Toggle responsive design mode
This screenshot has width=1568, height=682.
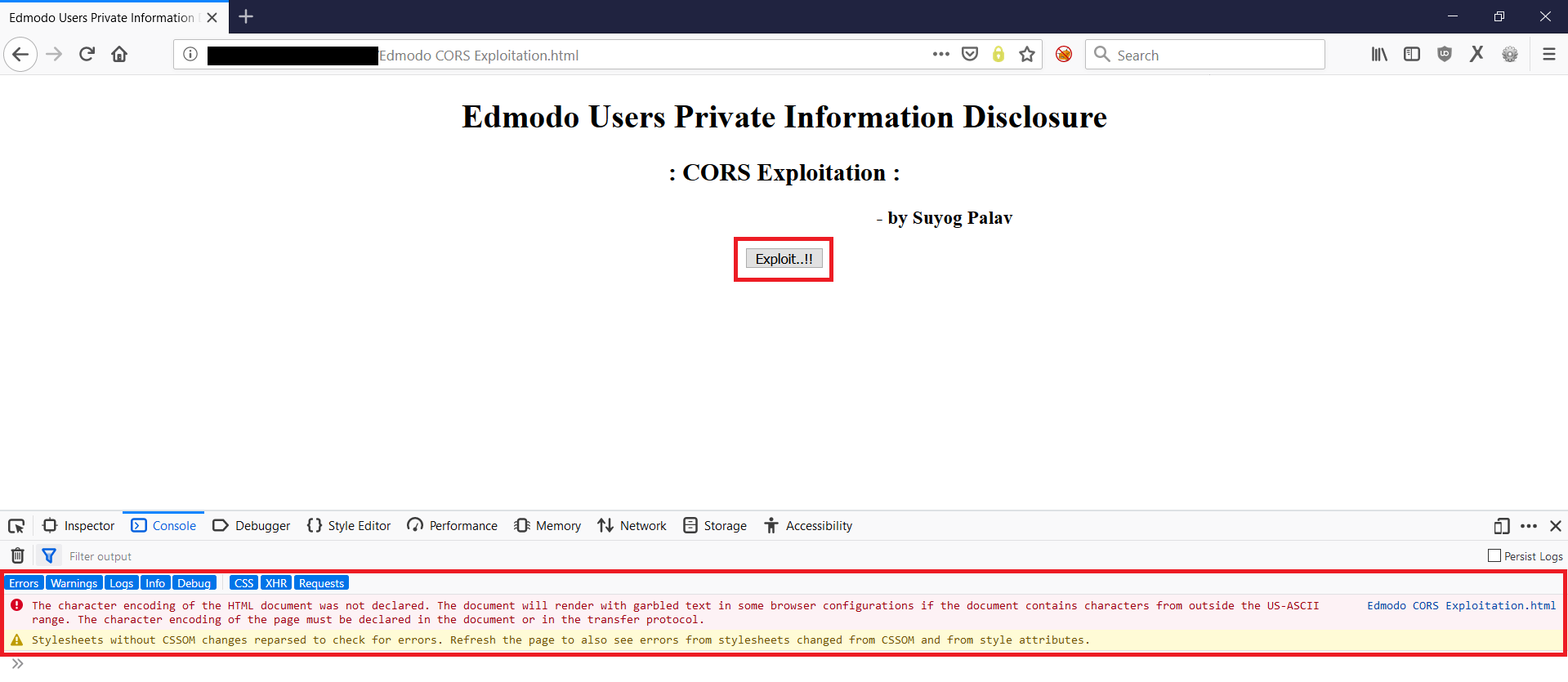[1502, 526]
